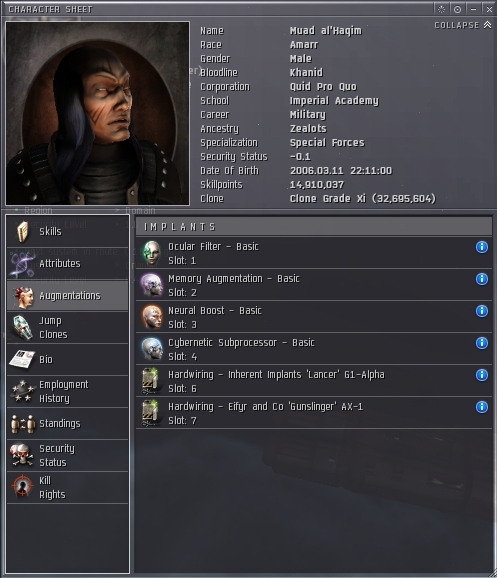Click the info icon for Neural Boost
Image resolution: width=497 pixels, height=578 pixels.
click(482, 311)
